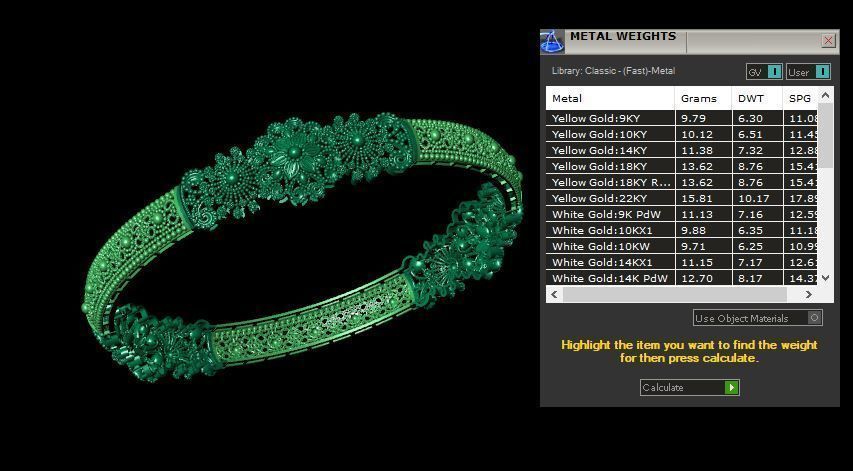The width and height of the screenshot is (853, 471).
Task: Select the Yellow Gold:18KY row
Action: (x=682, y=166)
